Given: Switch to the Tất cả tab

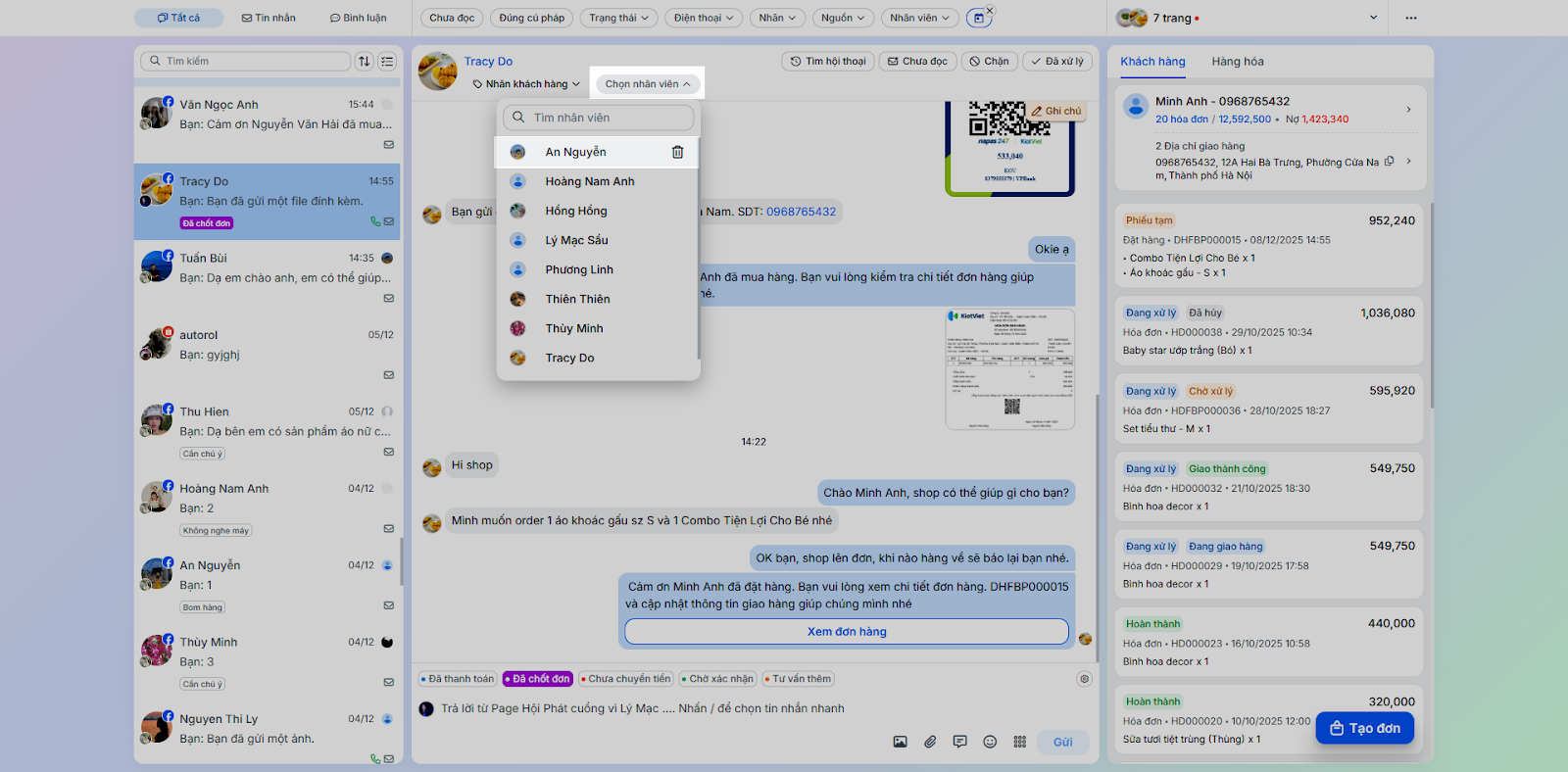Looking at the screenshot, I should (179, 18).
